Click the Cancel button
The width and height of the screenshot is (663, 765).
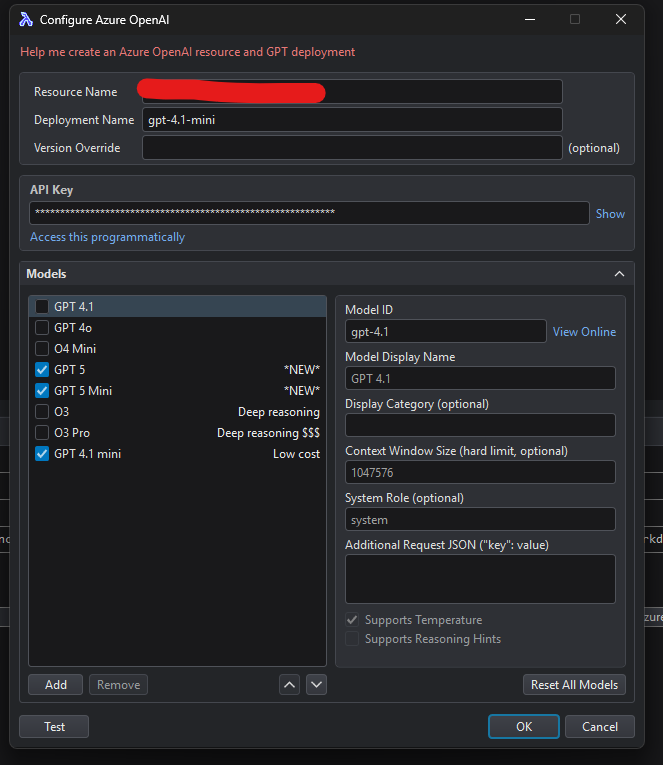600,726
